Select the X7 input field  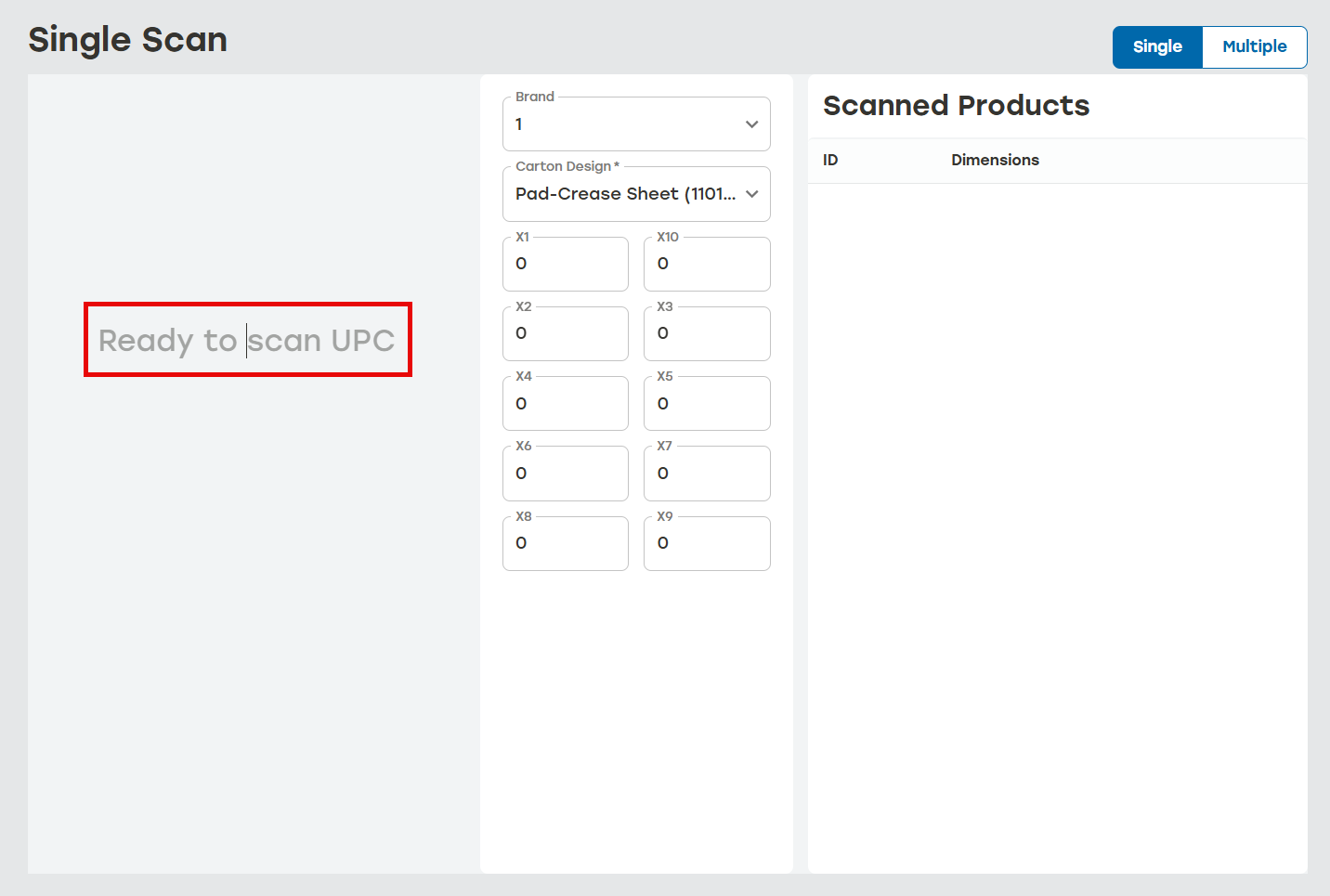click(x=707, y=474)
